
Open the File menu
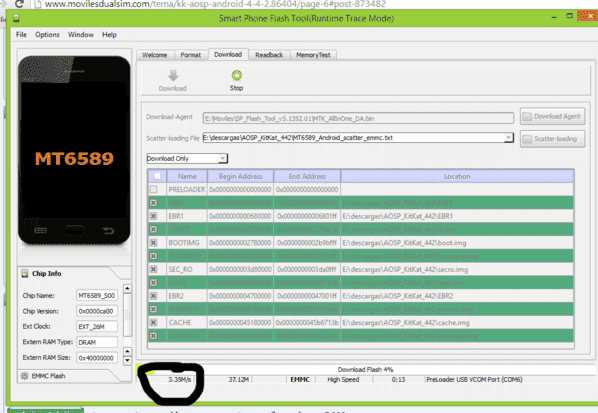[21, 35]
